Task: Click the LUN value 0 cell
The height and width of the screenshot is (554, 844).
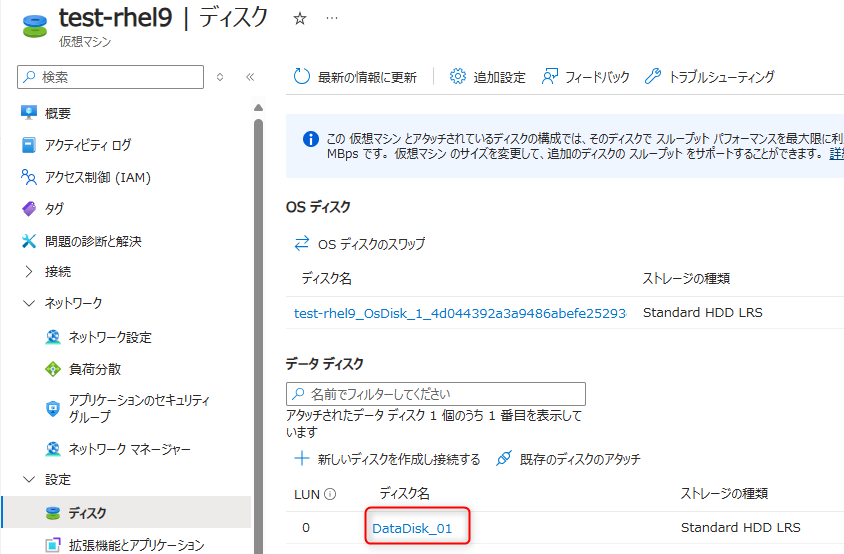Action: click(x=306, y=528)
